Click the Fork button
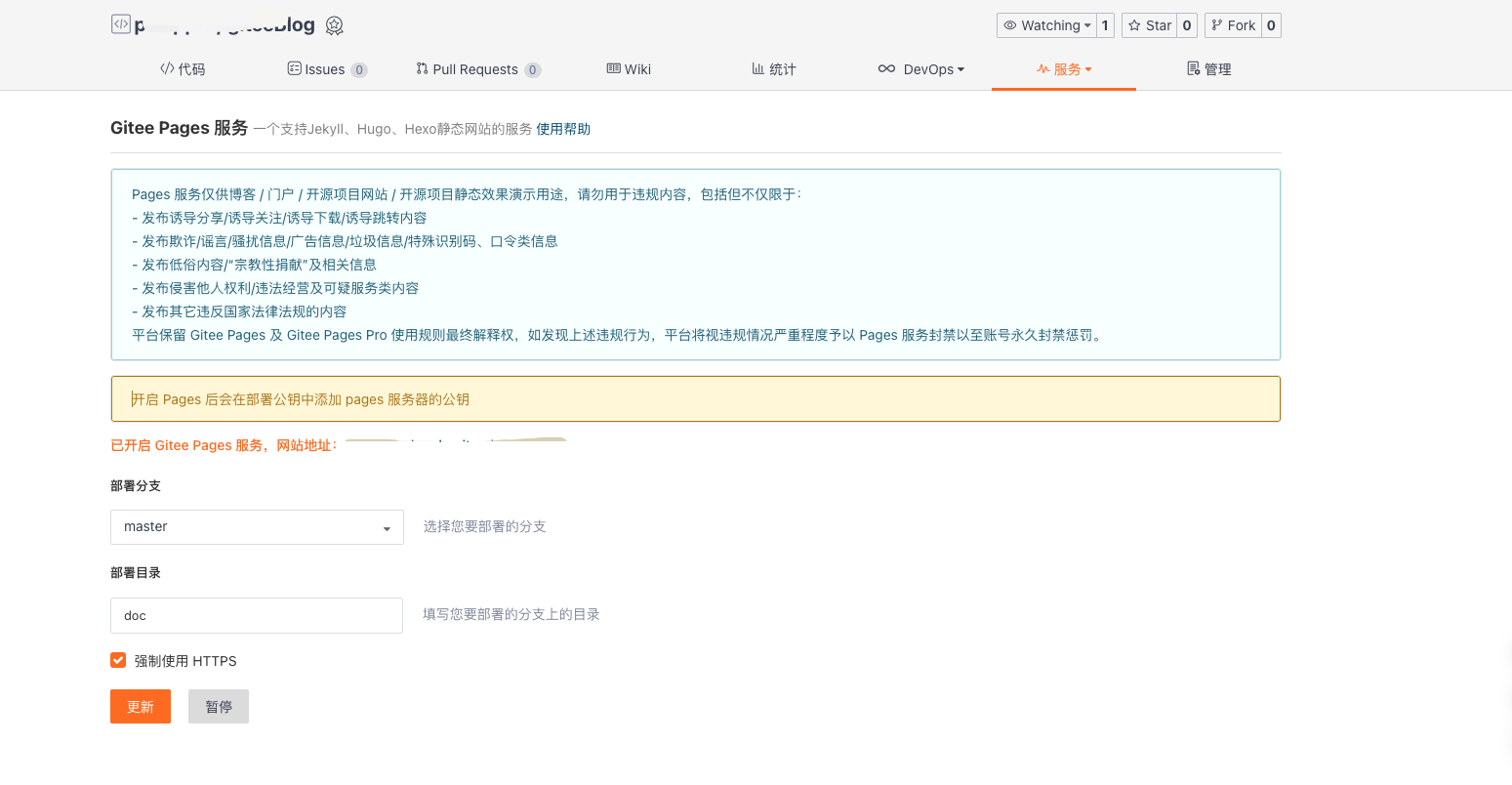 1233,25
